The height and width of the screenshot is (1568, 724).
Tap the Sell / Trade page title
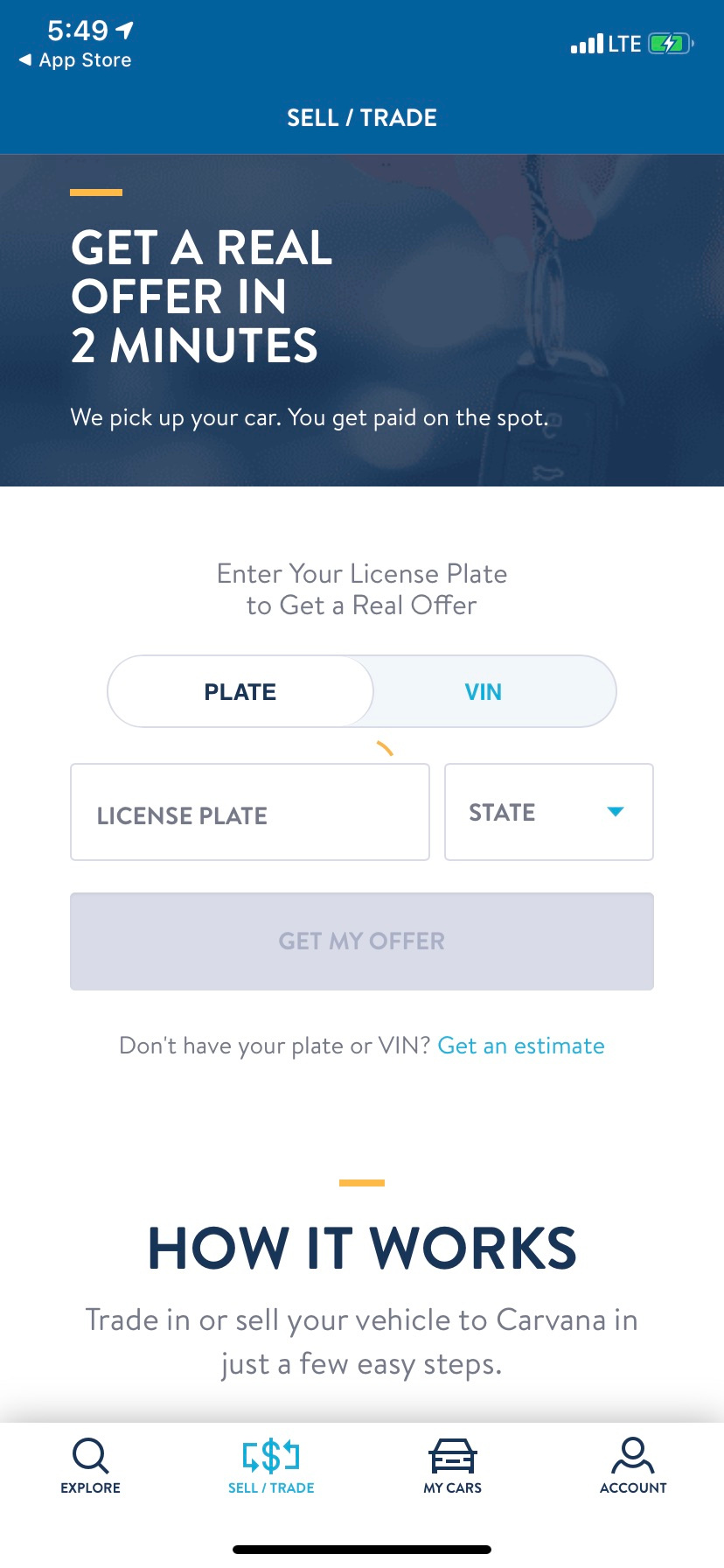click(x=362, y=117)
